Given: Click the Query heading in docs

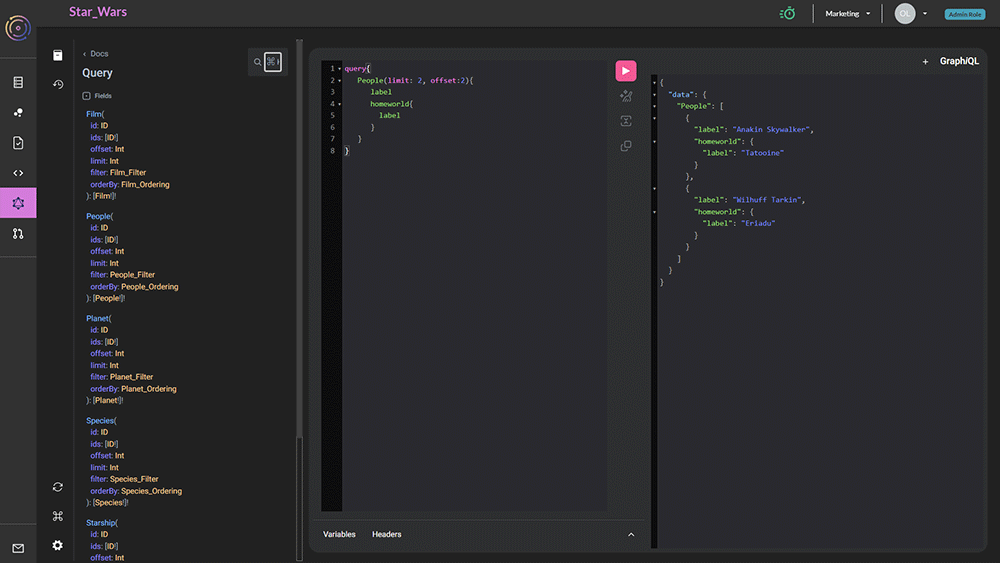Looking at the screenshot, I should point(97,73).
